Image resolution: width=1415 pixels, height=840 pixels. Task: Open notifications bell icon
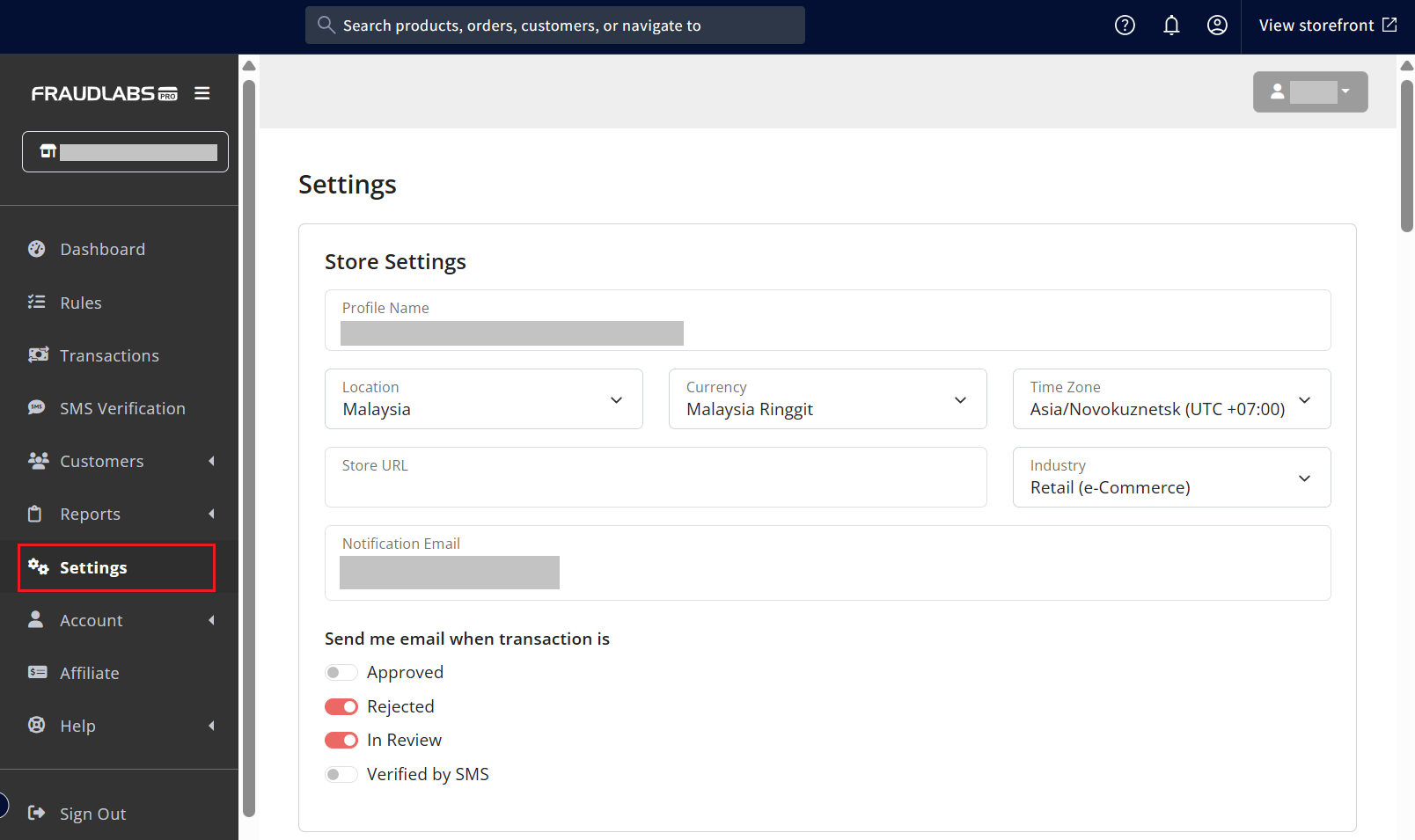(x=1171, y=26)
